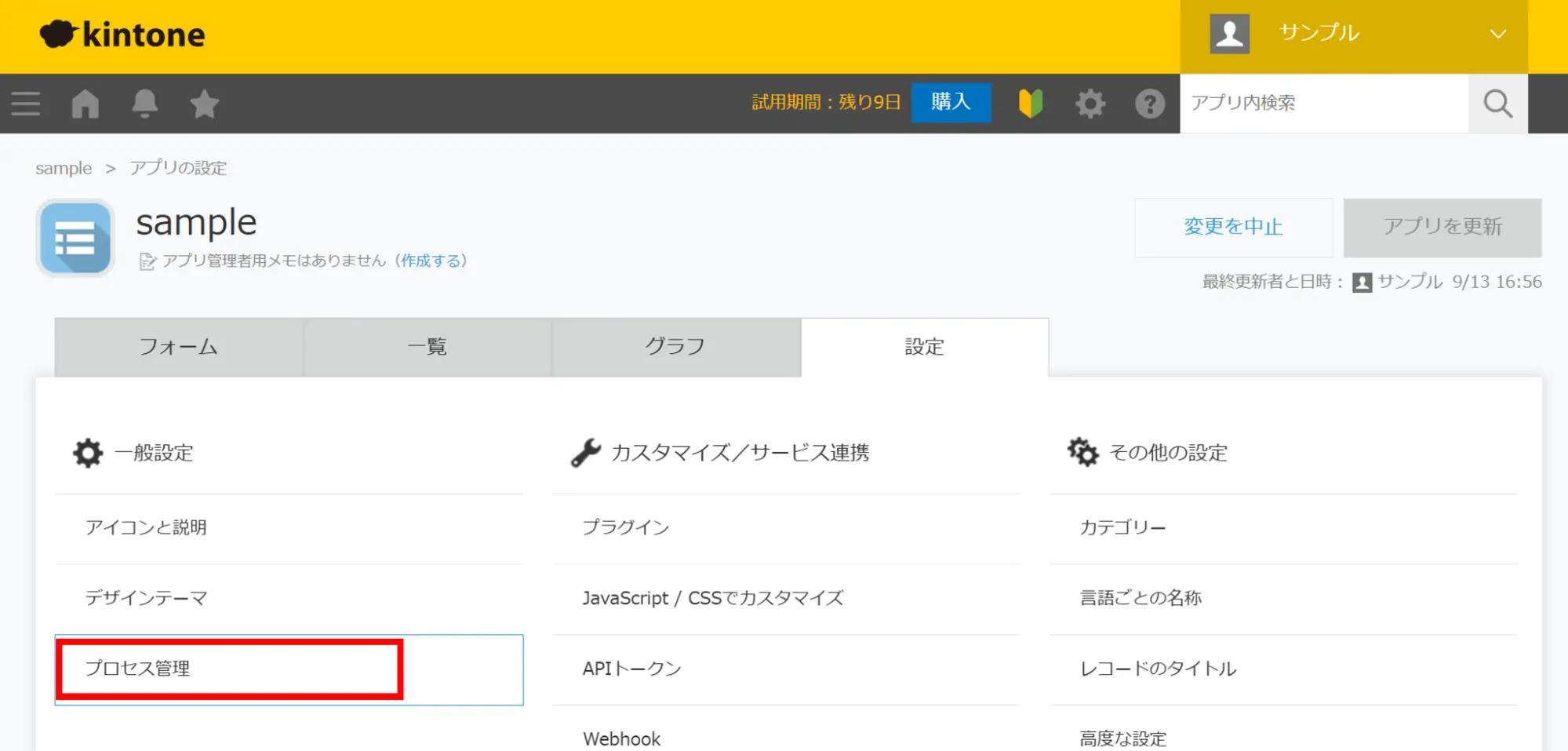This screenshot has width=1568, height=751.
Task: Click the search magnifier icon
Action: (x=1497, y=104)
